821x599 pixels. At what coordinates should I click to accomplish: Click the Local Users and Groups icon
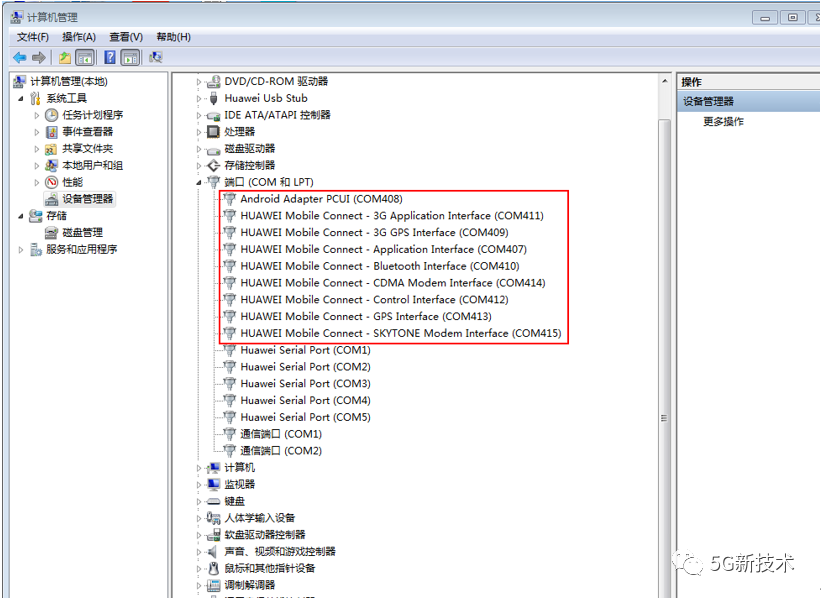click(x=51, y=165)
